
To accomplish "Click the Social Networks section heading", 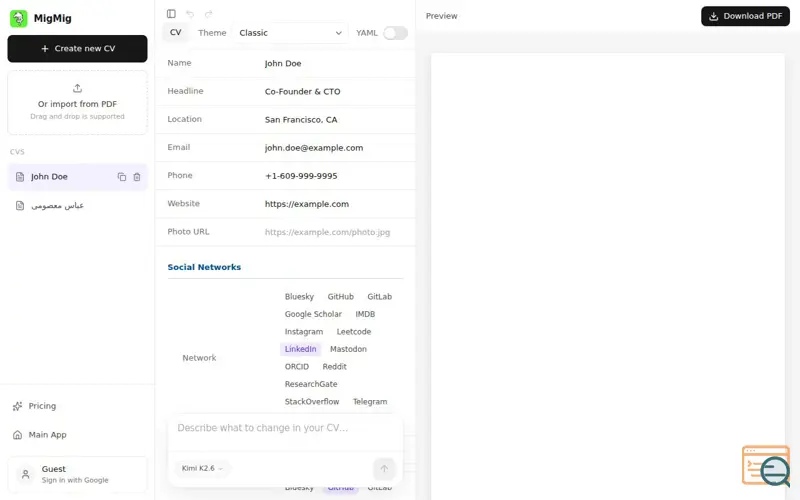I will 204,267.
